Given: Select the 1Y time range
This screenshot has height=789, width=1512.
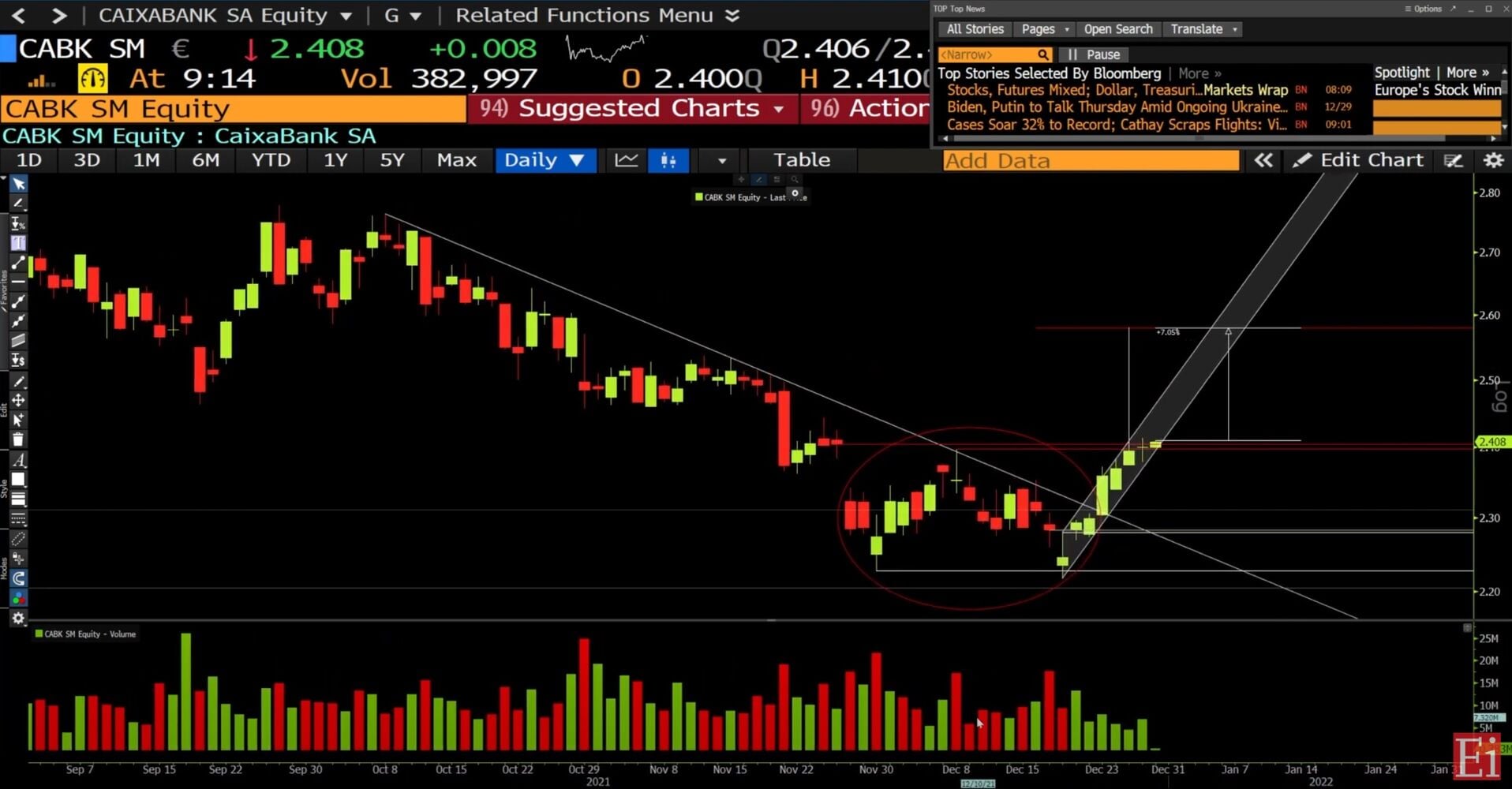Looking at the screenshot, I should point(335,160).
